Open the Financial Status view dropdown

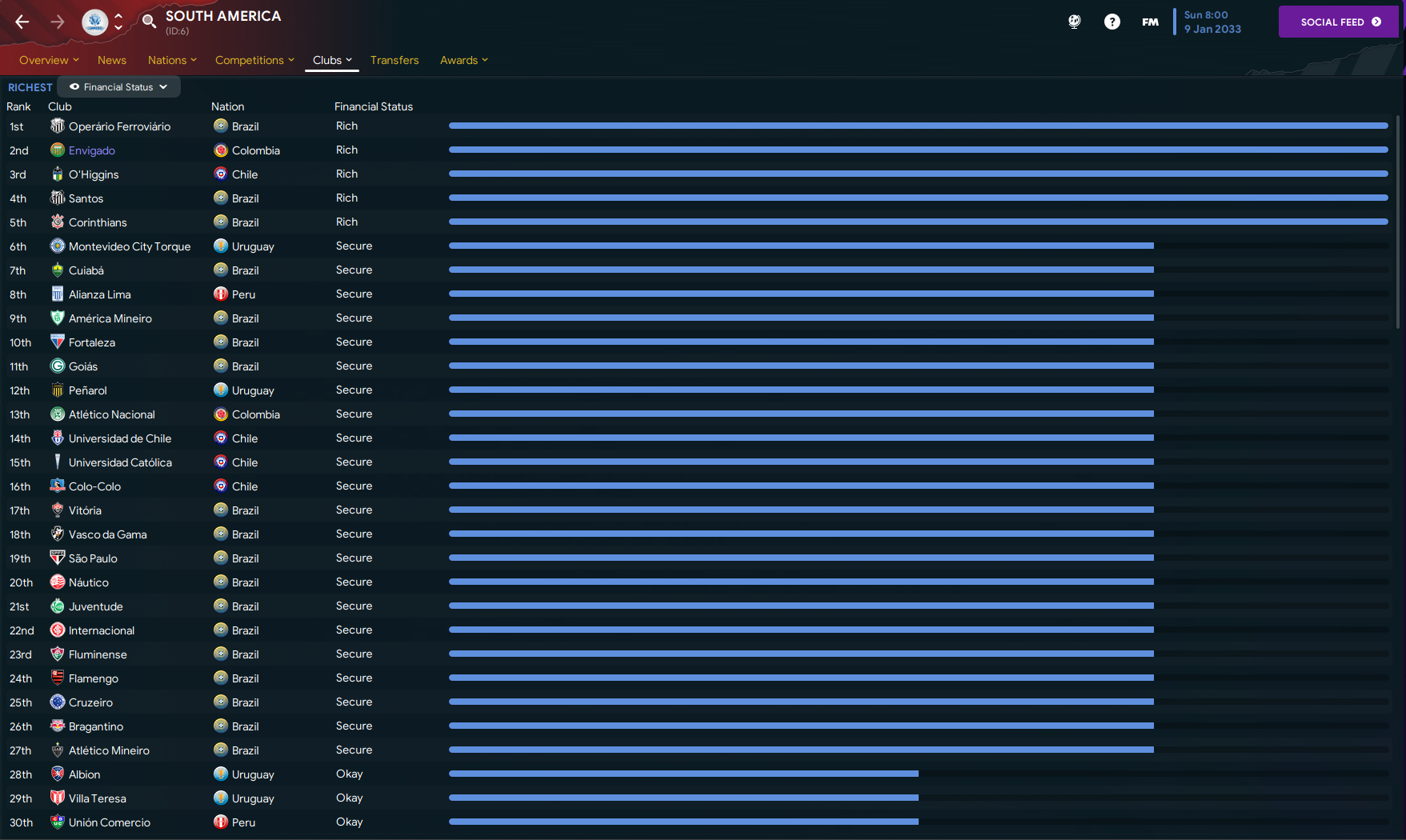118,86
